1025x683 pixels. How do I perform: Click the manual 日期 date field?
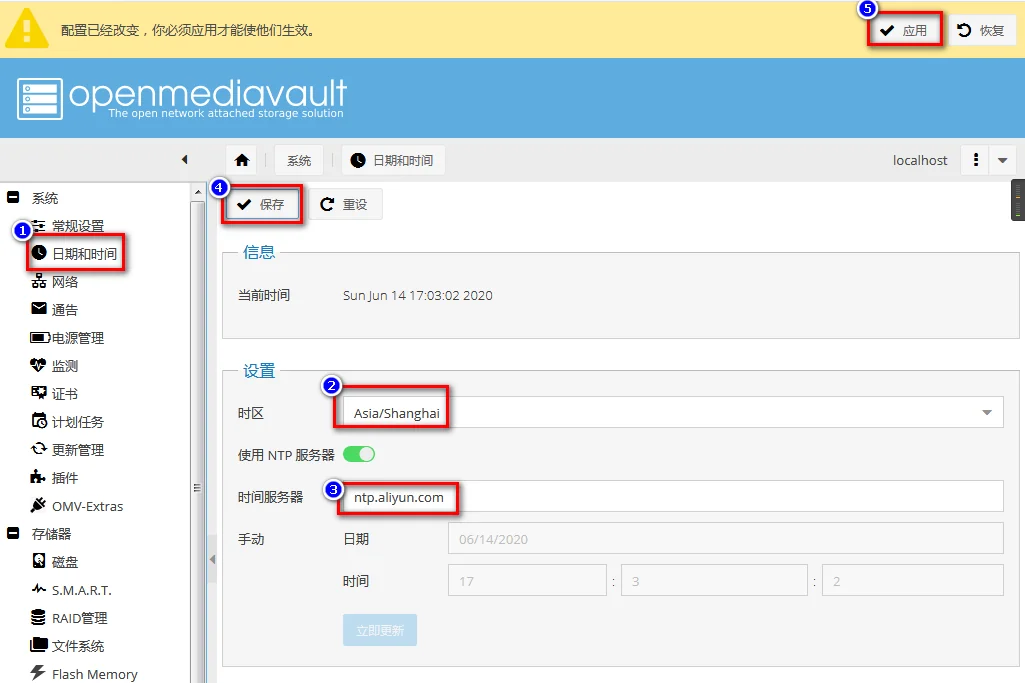coord(726,539)
